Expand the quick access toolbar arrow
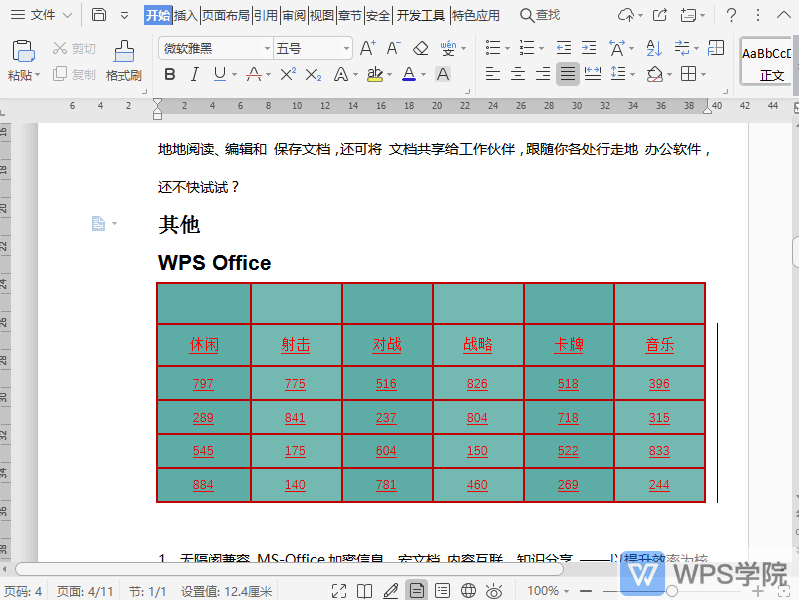This screenshot has width=799, height=600. tap(124, 16)
